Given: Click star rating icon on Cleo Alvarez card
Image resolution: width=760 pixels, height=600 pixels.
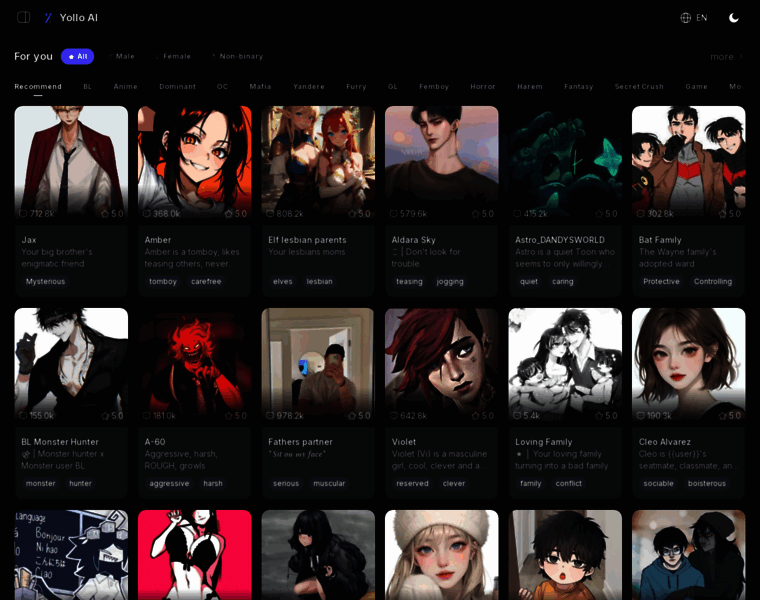Looking at the screenshot, I should [722, 416].
